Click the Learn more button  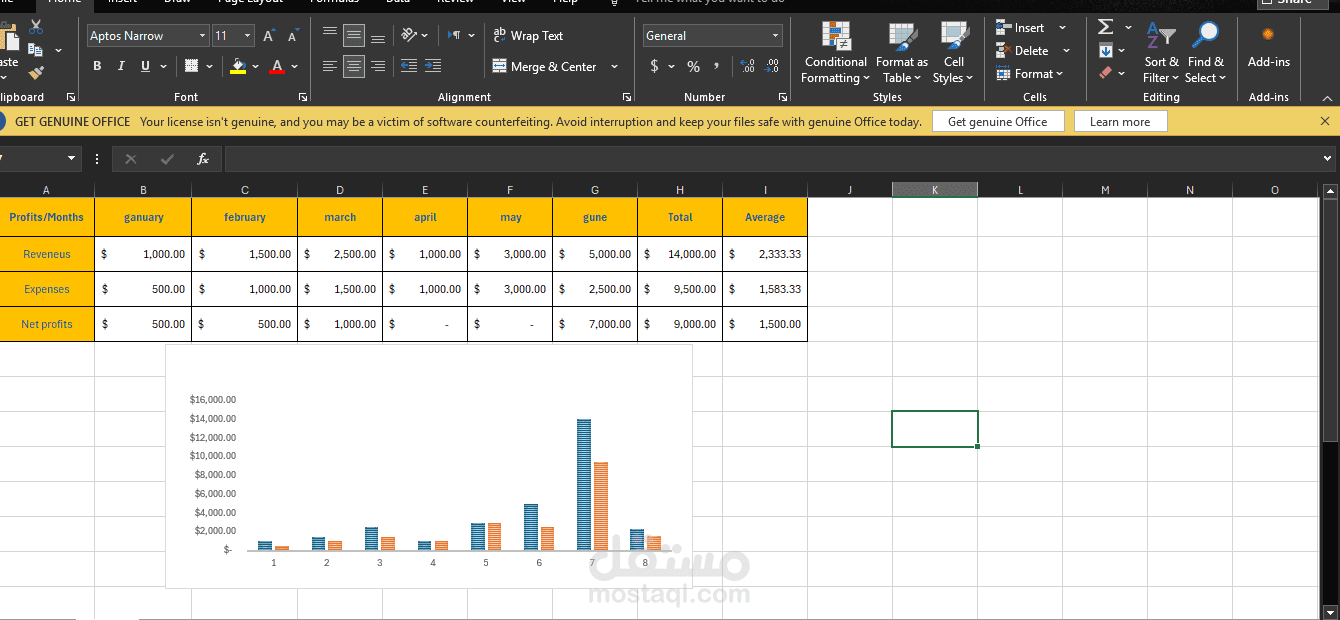1119,121
